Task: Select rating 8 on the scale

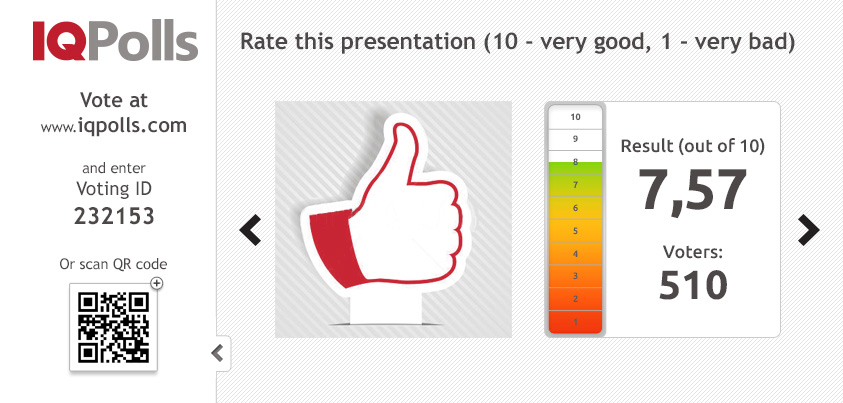Action: [575, 162]
